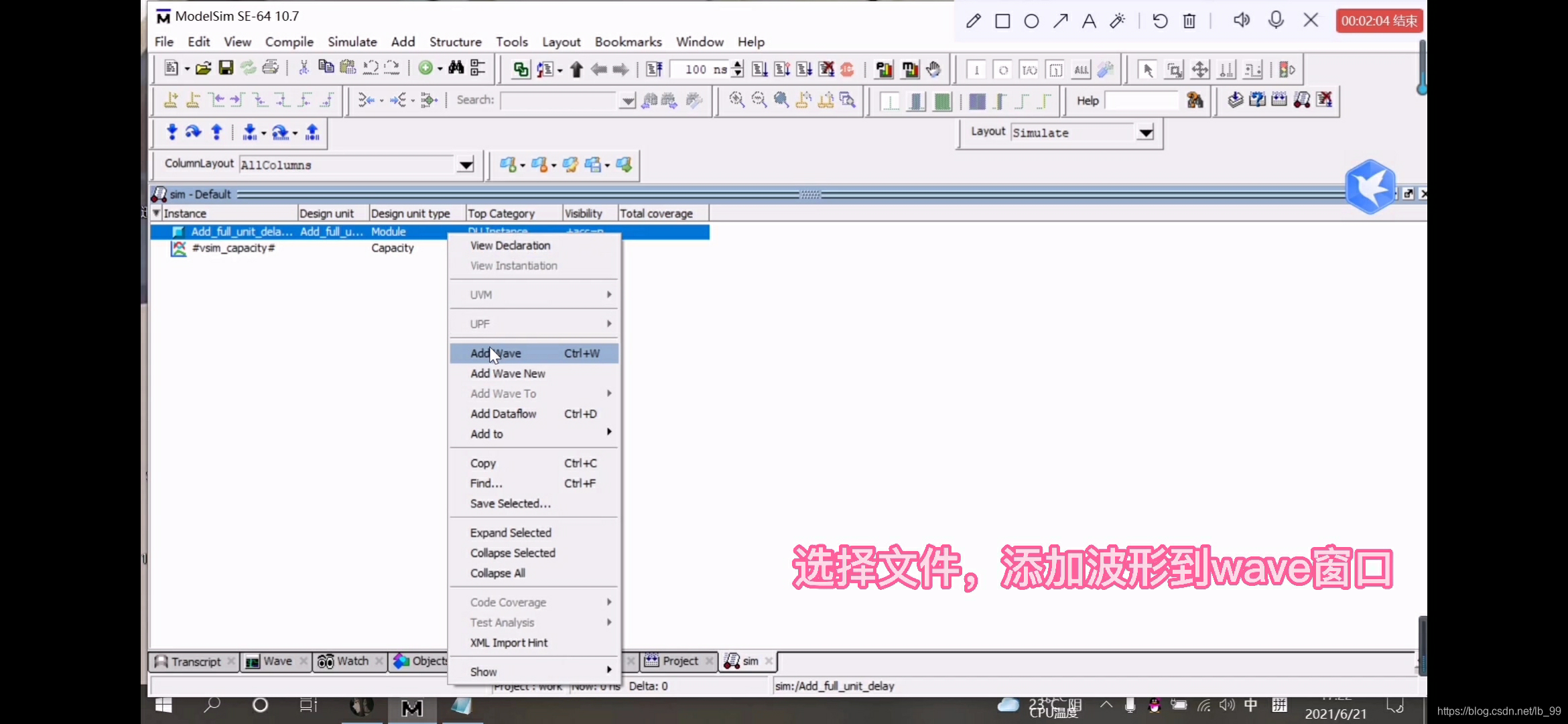This screenshot has width=1568, height=724.
Task: Open a design file with the Open toolbar icon
Action: pyautogui.click(x=204, y=68)
